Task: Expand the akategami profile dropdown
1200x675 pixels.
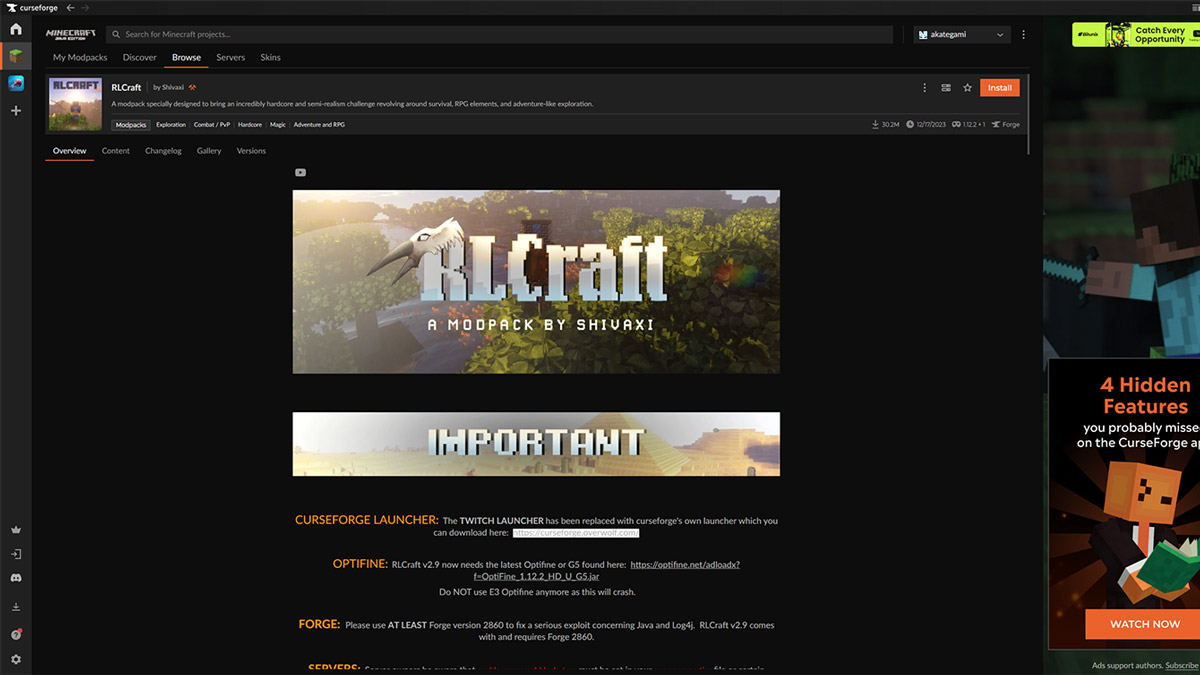Action: point(960,34)
